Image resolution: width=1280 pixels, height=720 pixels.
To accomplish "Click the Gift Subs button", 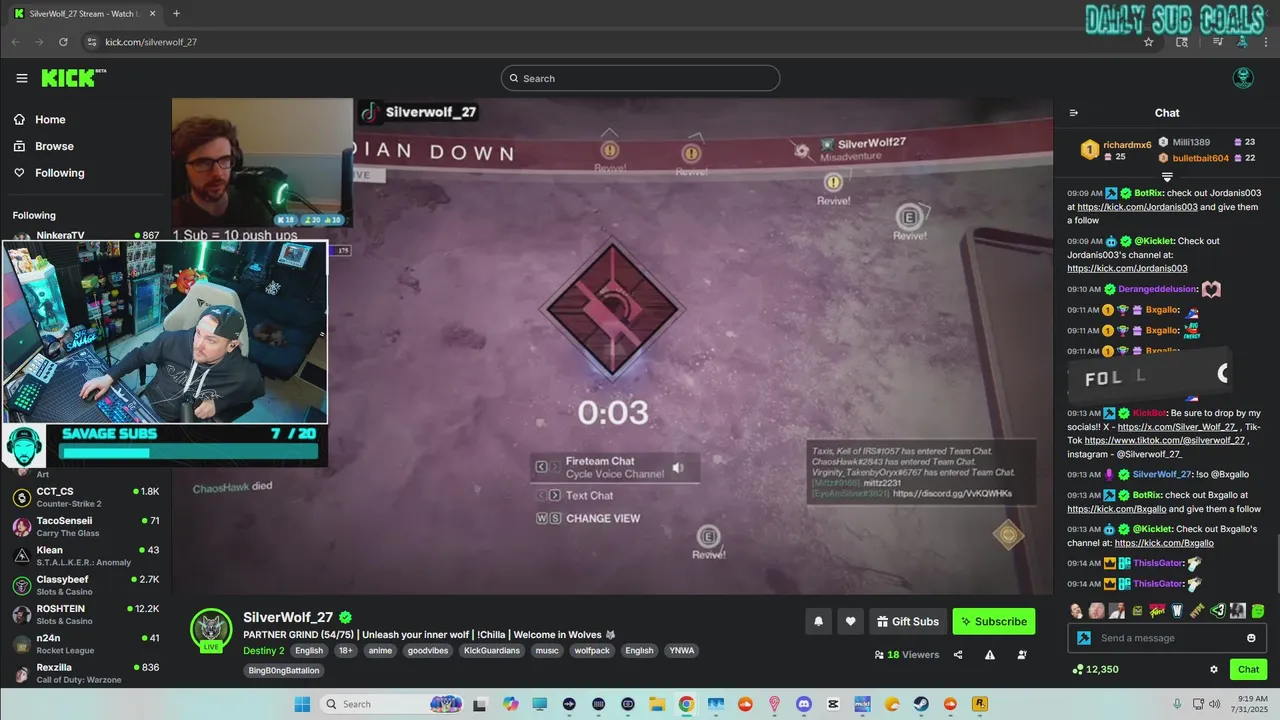I will click(908, 621).
